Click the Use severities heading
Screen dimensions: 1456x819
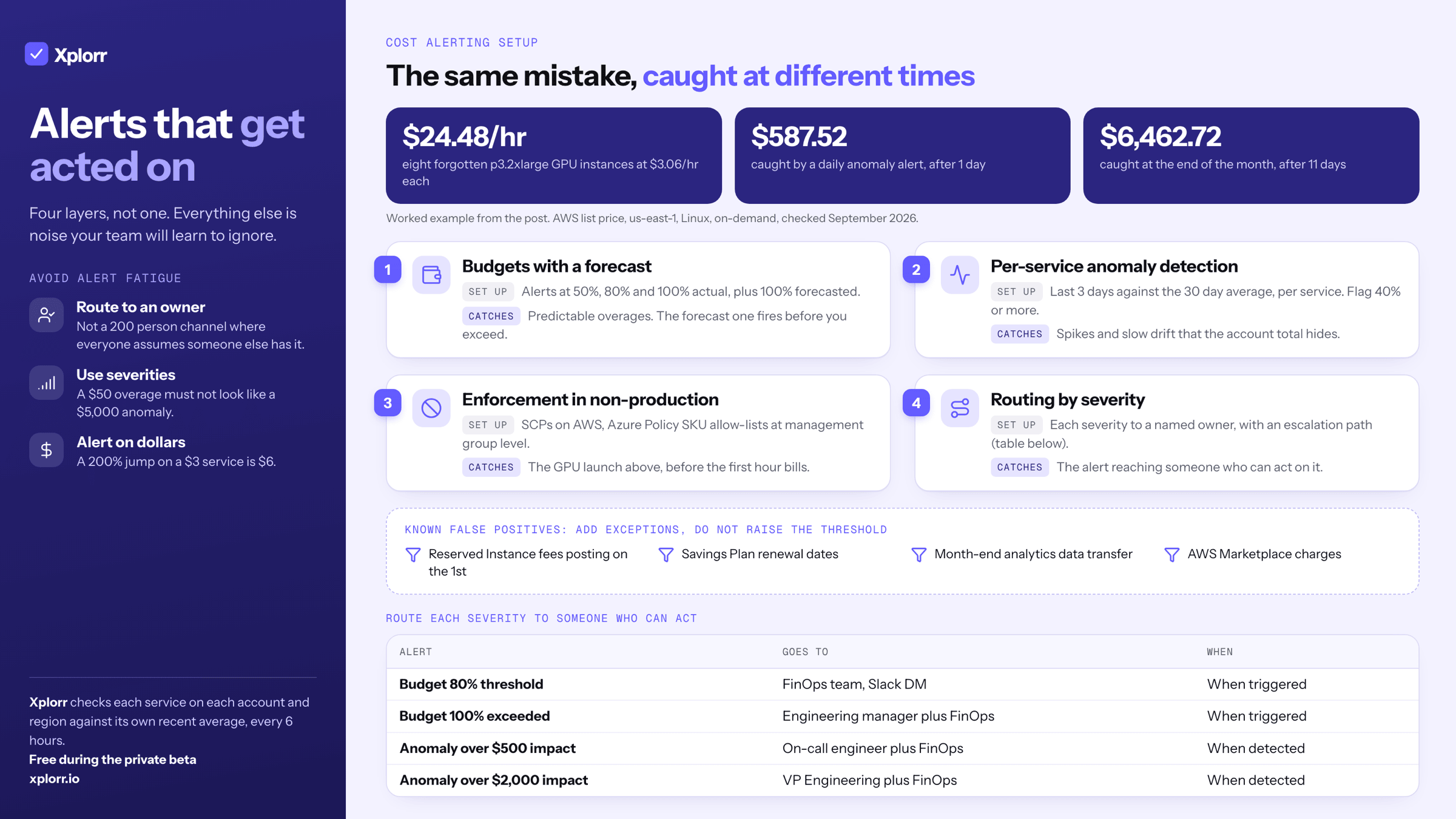[126, 375]
